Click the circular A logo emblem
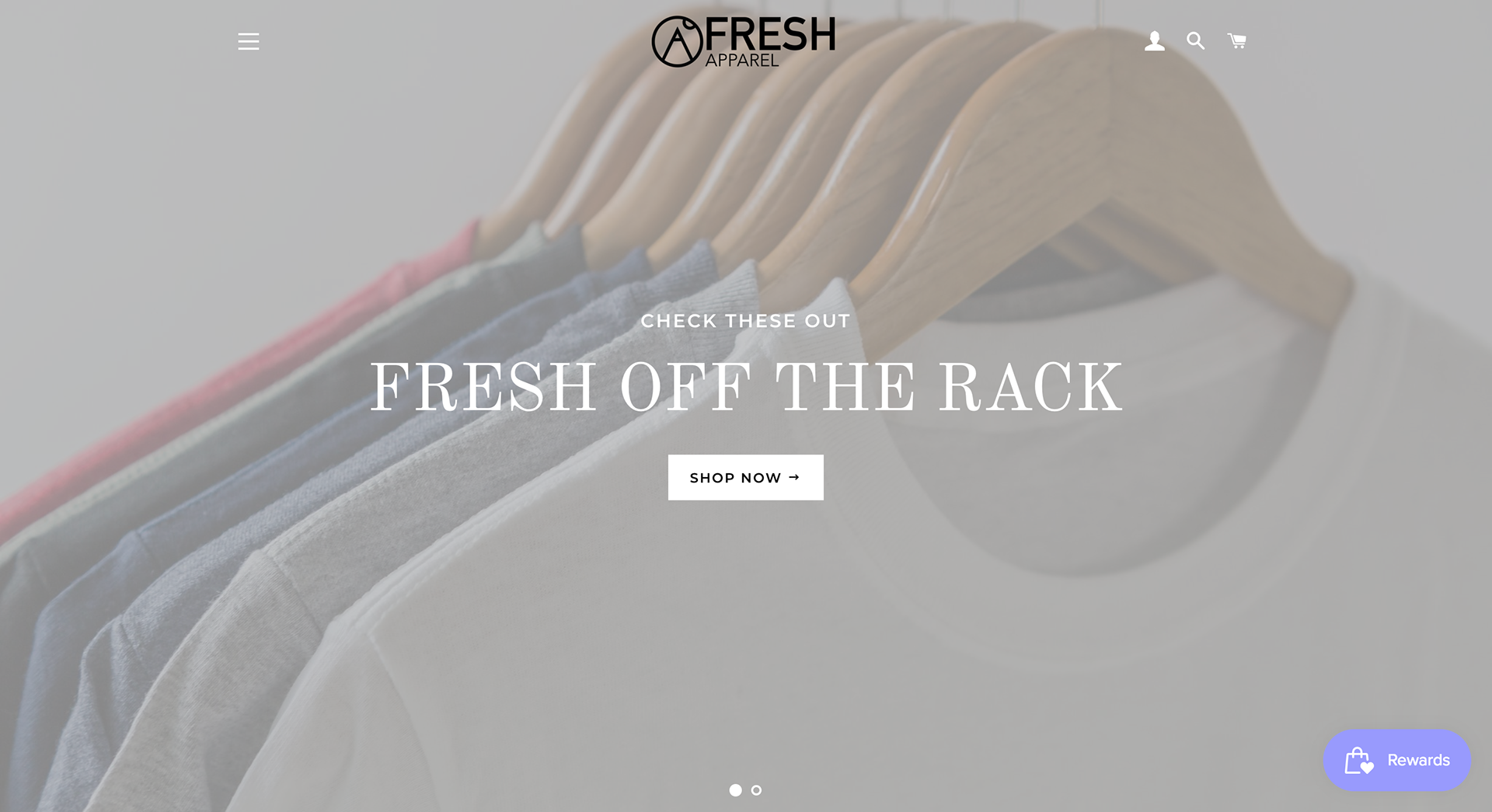 coord(677,42)
